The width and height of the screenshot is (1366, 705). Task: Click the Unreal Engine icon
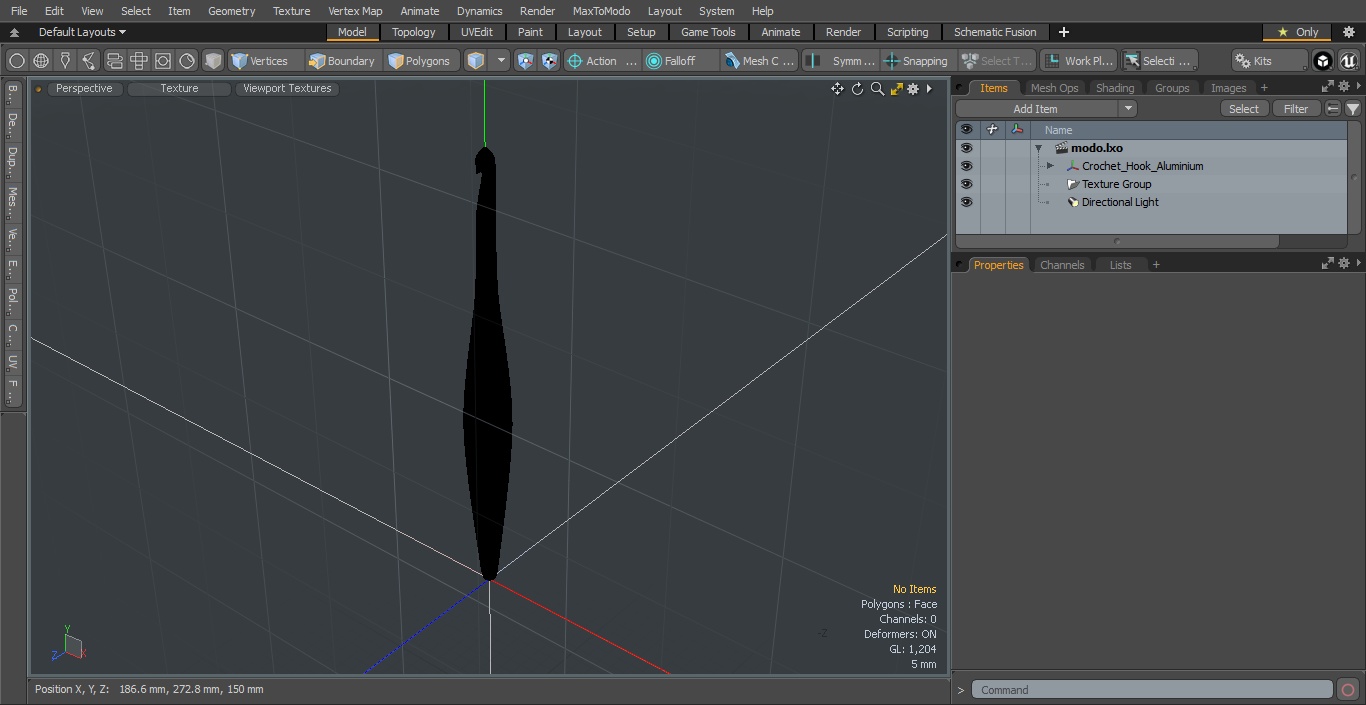point(1349,61)
